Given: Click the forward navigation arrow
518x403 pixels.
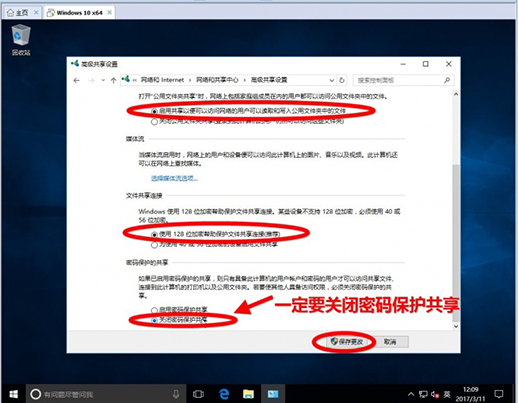Looking at the screenshot, I should [91, 80].
